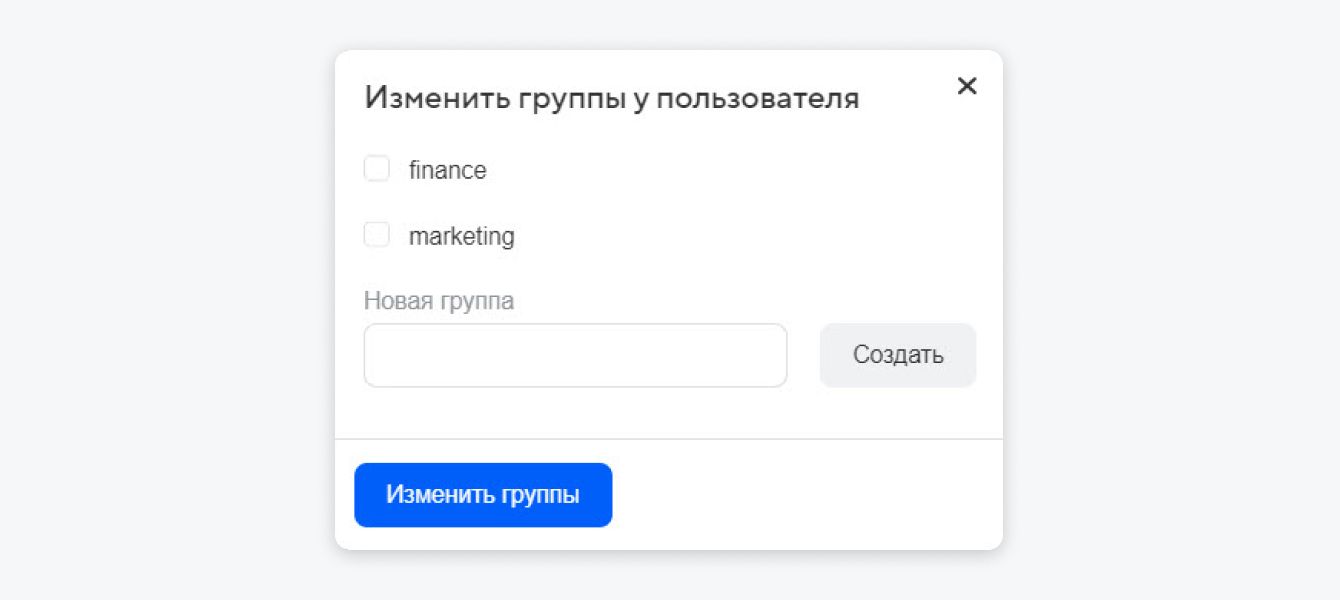This screenshot has height=600, width=1340.
Task: Apply group changes via Изменить группы
Action: click(x=483, y=494)
